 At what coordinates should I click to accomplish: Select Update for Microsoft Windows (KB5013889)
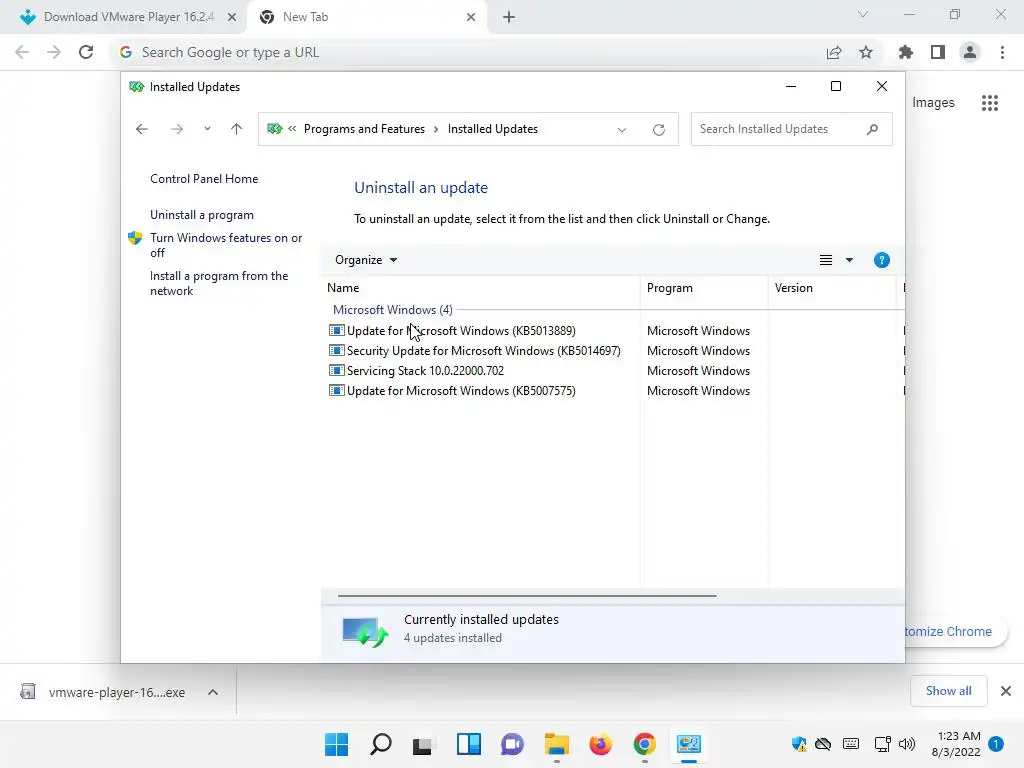(x=461, y=331)
